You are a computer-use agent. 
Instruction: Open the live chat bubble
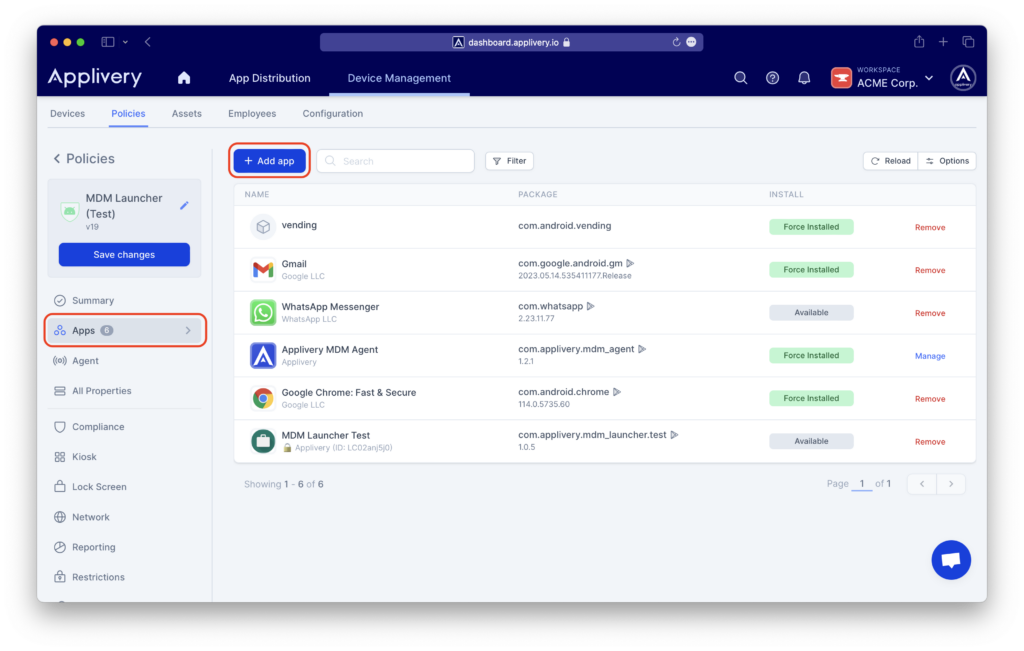[951, 560]
